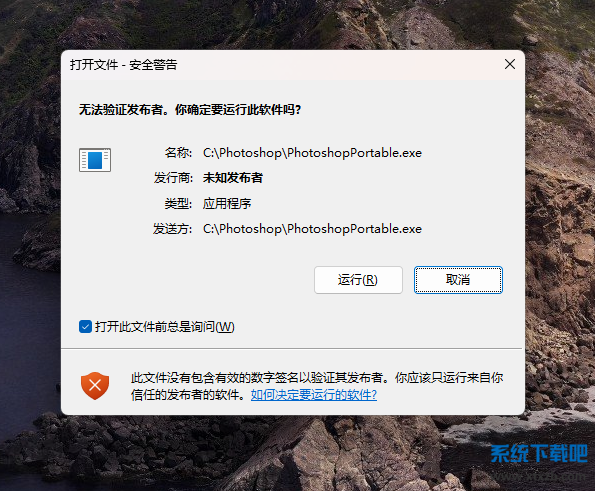Image resolution: width=595 pixels, height=491 pixels.
Task: Click the blue application file icon
Action: (x=95, y=160)
